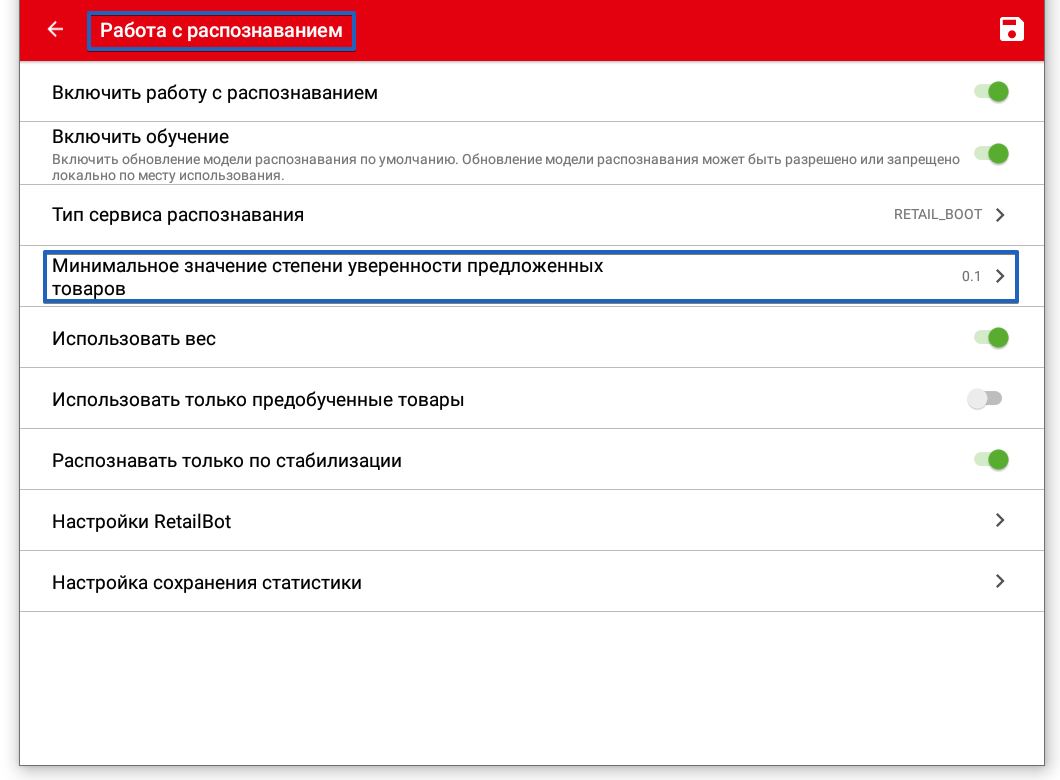The height and width of the screenshot is (780, 1060).
Task: Save settings with the floppy disk icon
Action: (1012, 30)
